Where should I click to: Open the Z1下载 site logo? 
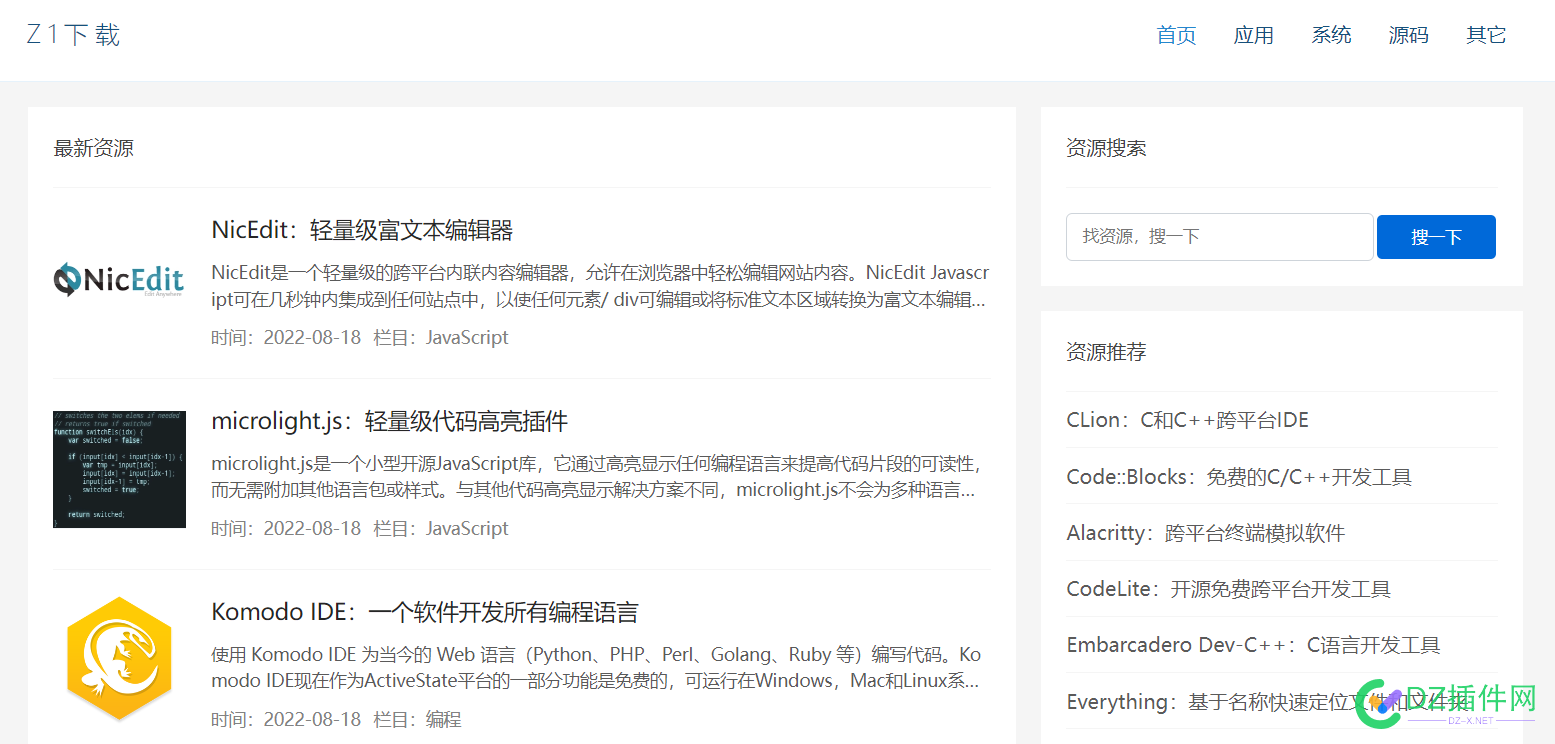73,35
